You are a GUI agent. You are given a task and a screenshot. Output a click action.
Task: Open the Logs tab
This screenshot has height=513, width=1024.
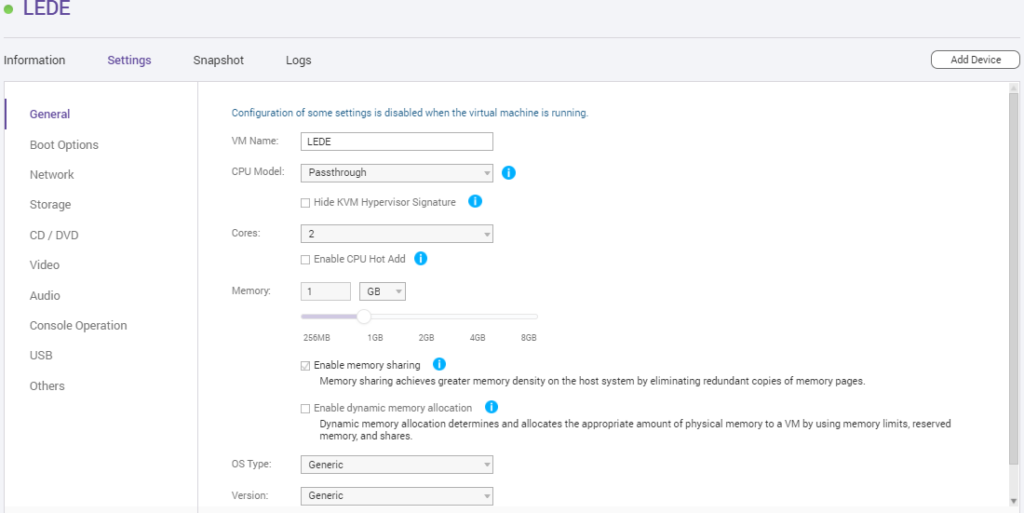(x=298, y=60)
